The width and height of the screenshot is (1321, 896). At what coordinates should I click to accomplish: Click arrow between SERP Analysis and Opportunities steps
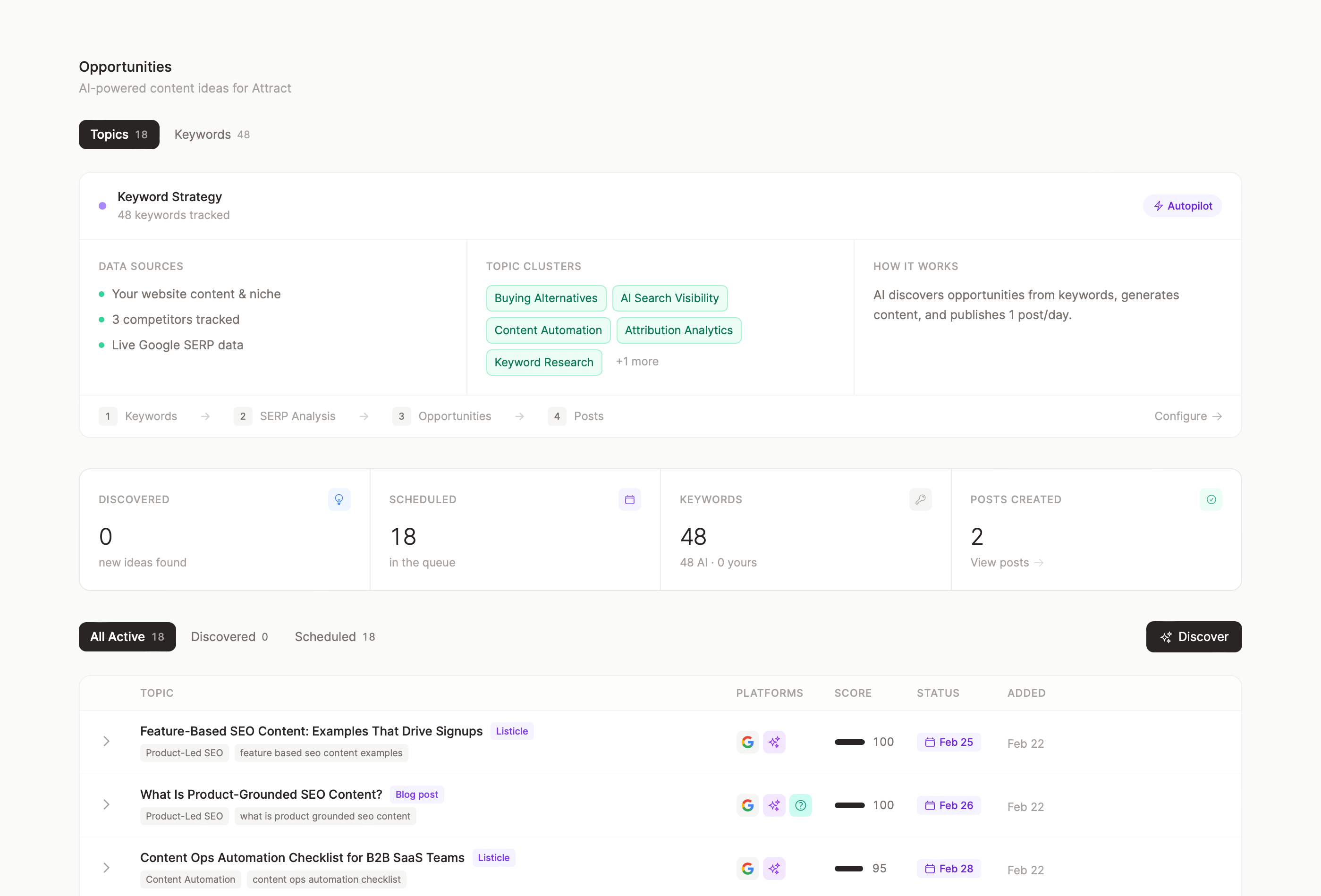[364, 417]
